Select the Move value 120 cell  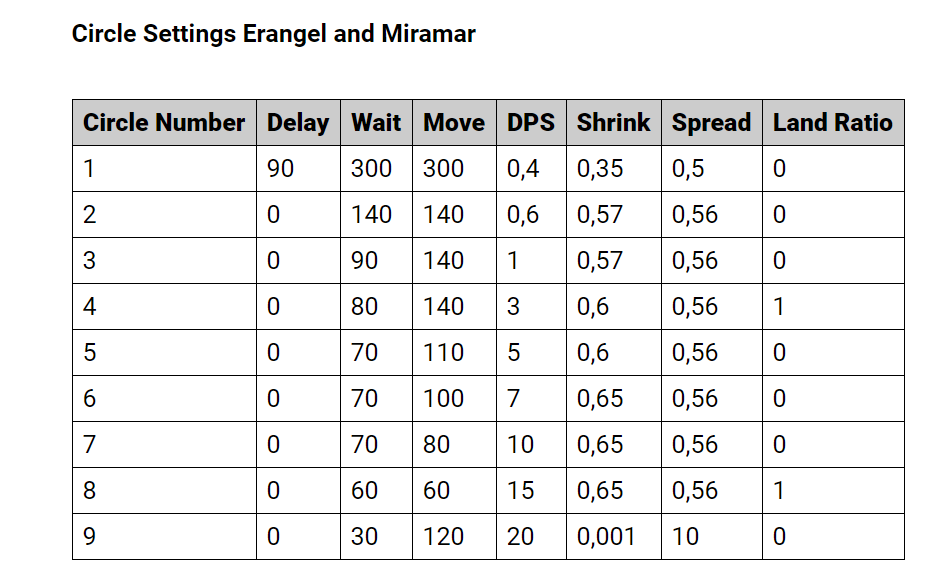[454, 536]
